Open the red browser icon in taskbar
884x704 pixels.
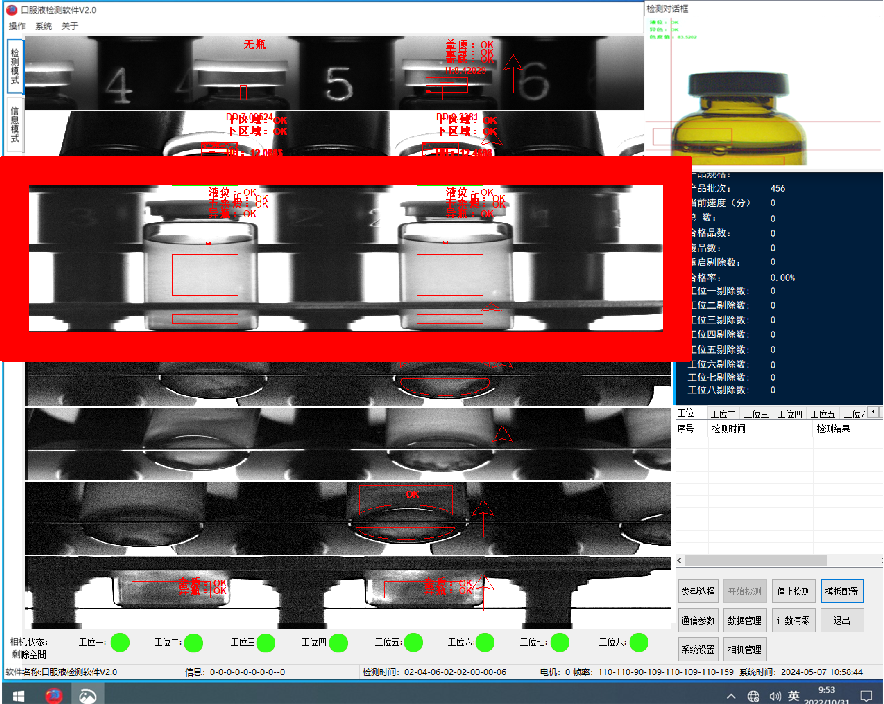(54, 693)
